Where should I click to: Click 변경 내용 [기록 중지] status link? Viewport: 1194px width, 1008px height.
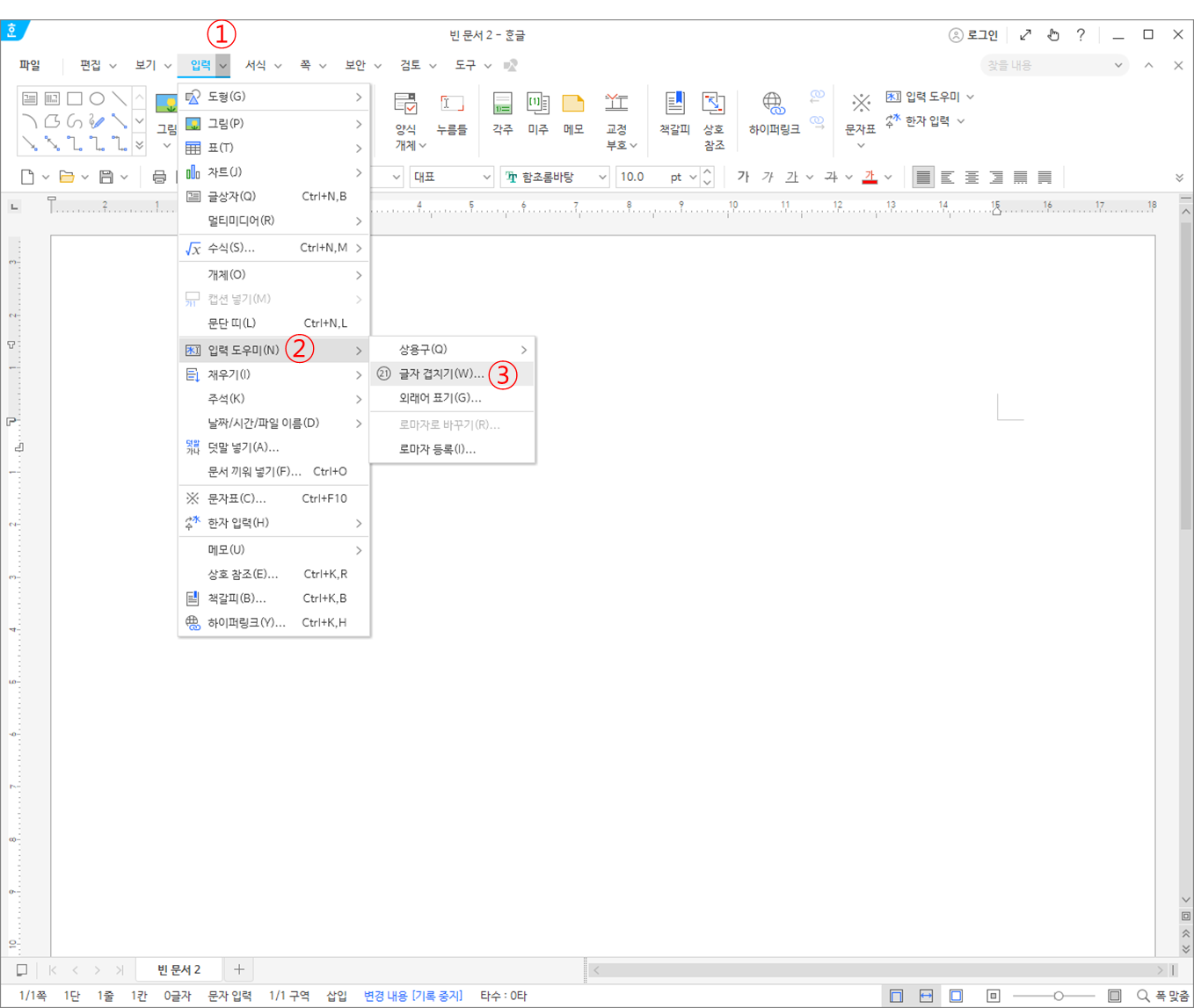[412, 996]
